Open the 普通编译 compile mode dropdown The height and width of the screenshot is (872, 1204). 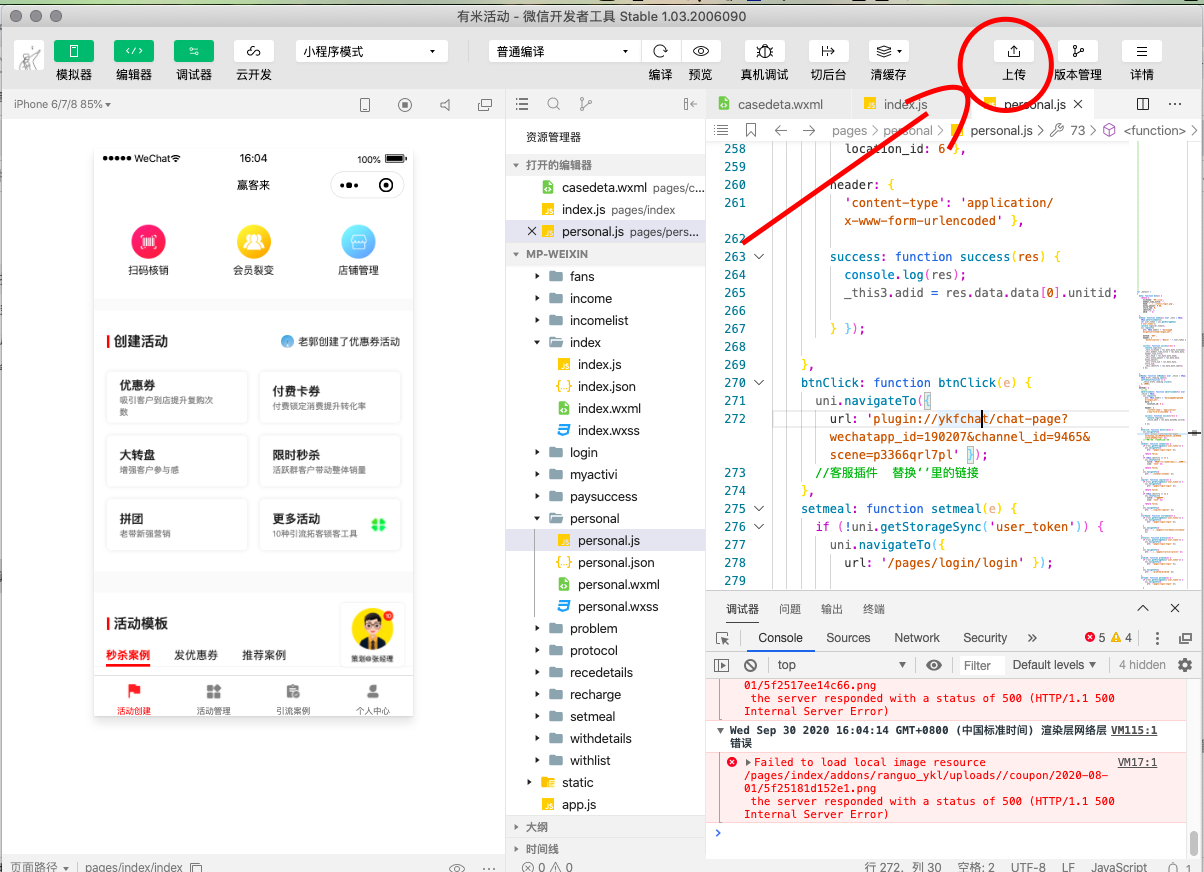point(564,51)
